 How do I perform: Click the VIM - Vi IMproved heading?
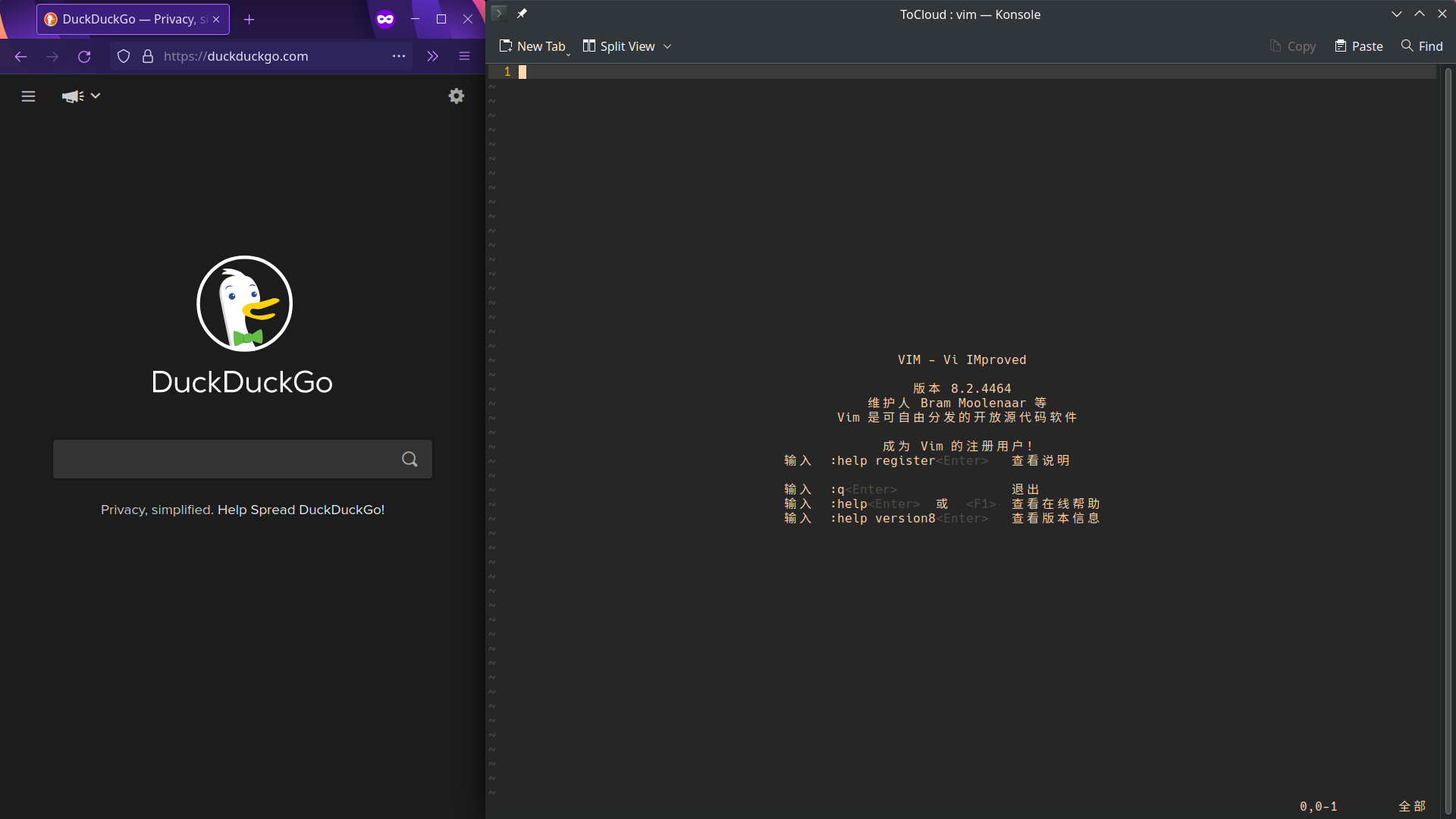pos(962,359)
